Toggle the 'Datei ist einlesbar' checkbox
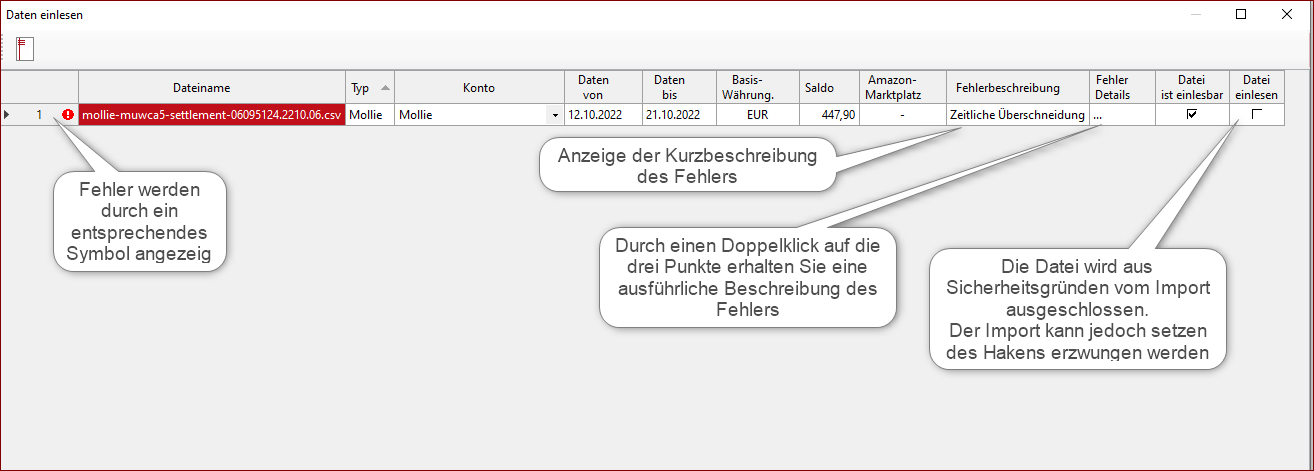This screenshot has height=471, width=1314. click(x=1191, y=115)
